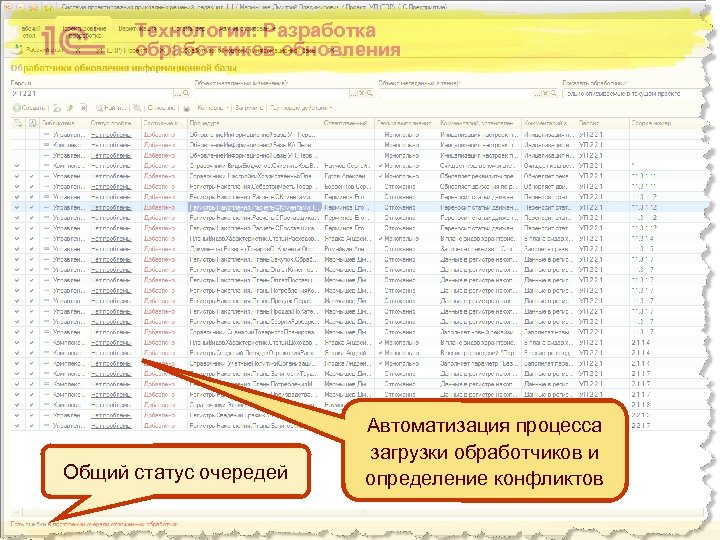Sort by the Библиотека column header
Screen dimensions: 720x540
pos(64,123)
